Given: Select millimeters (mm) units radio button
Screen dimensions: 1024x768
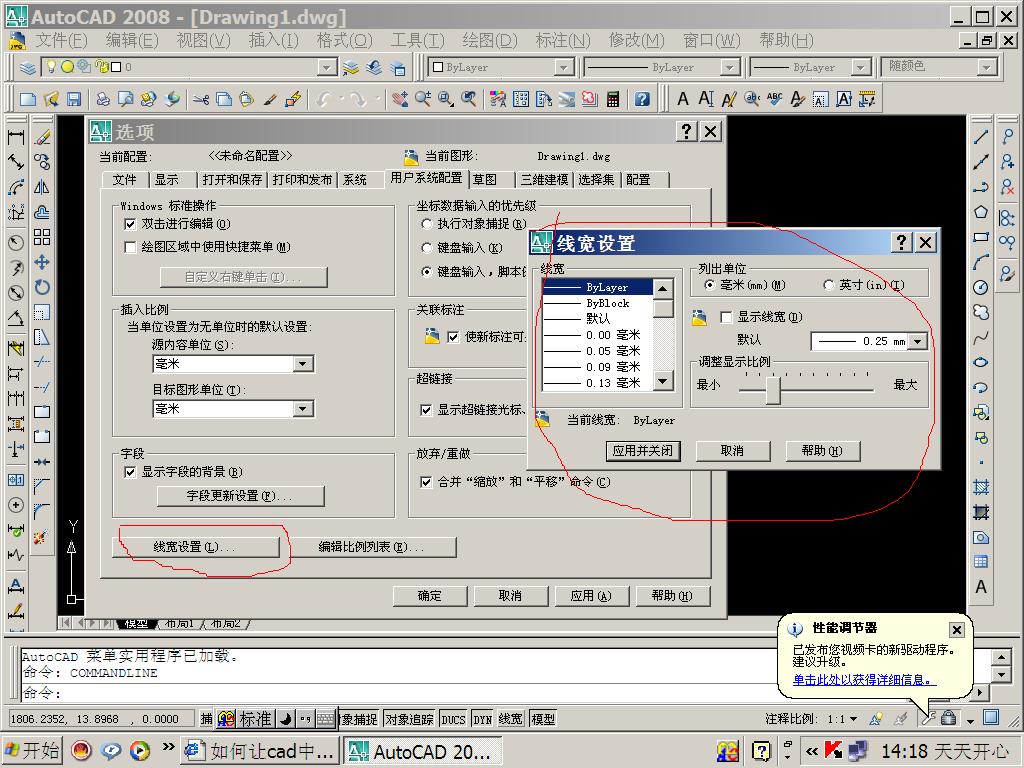Looking at the screenshot, I should click(710, 285).
